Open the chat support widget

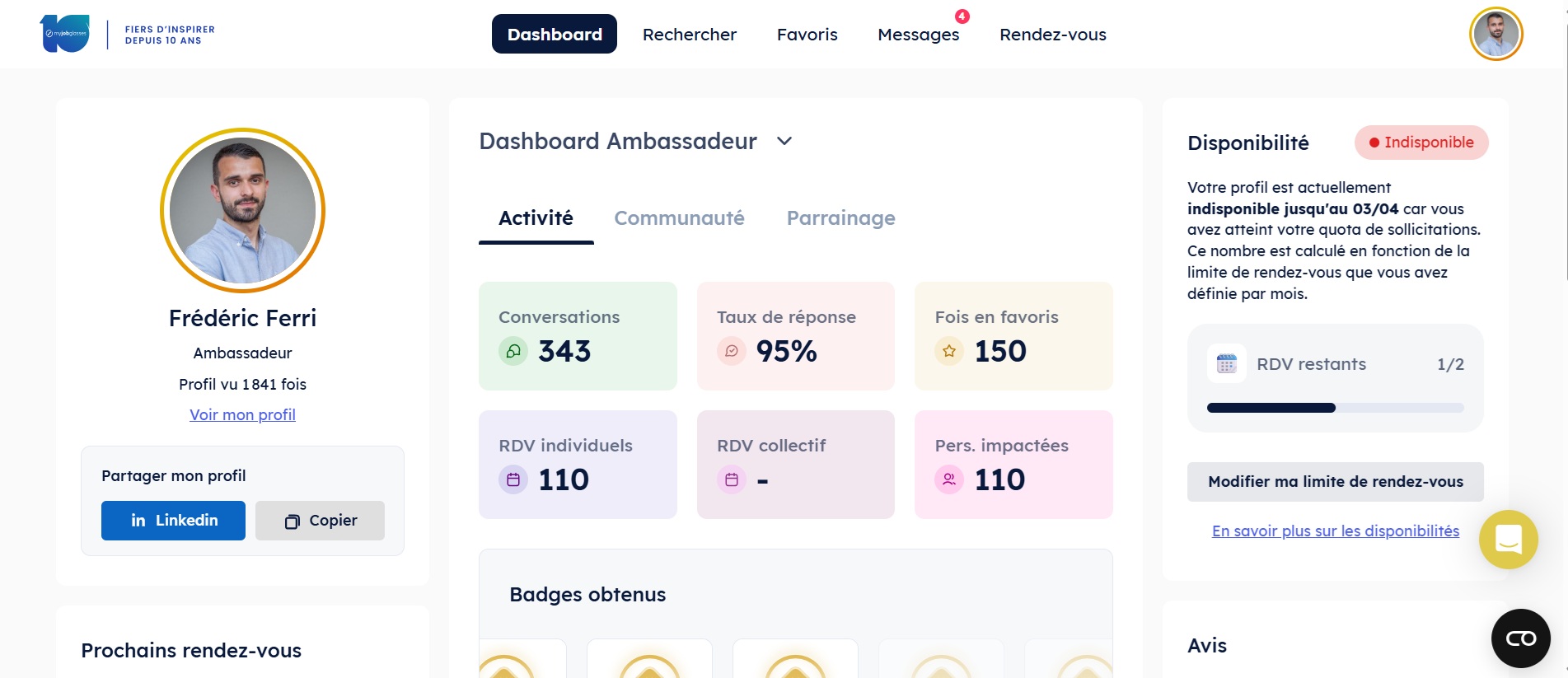pyautogui.click(x=1509, y=540)
